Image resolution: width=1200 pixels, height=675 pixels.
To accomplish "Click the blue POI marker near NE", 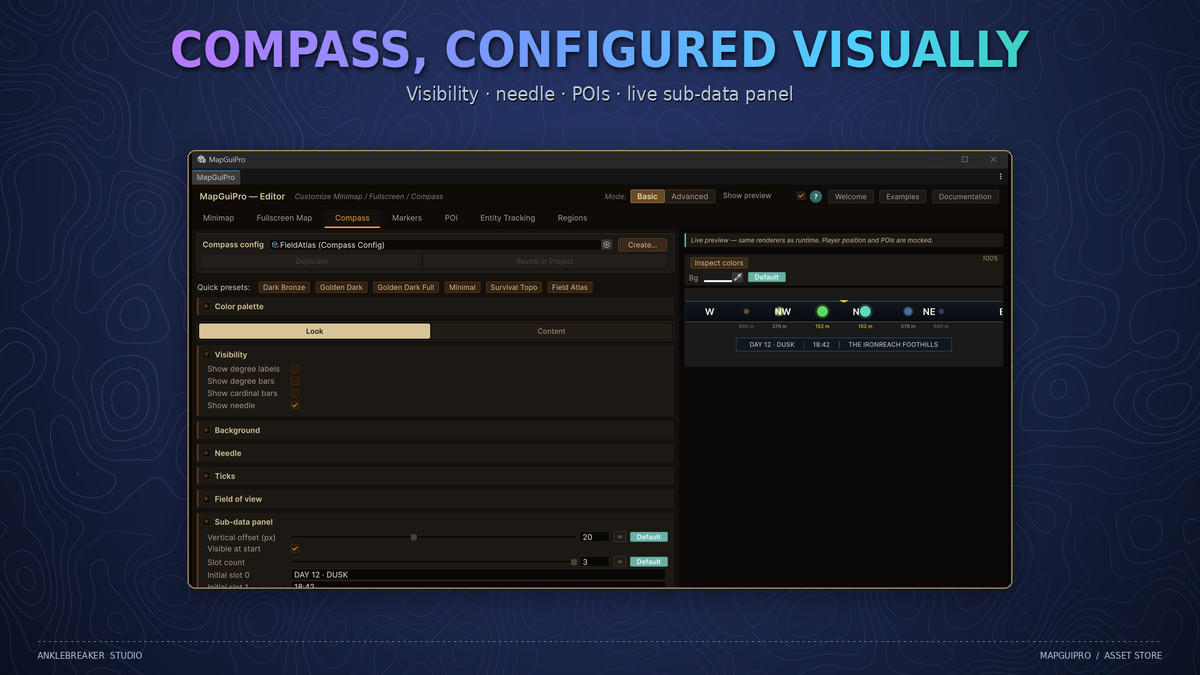I will tap(908, 312).
